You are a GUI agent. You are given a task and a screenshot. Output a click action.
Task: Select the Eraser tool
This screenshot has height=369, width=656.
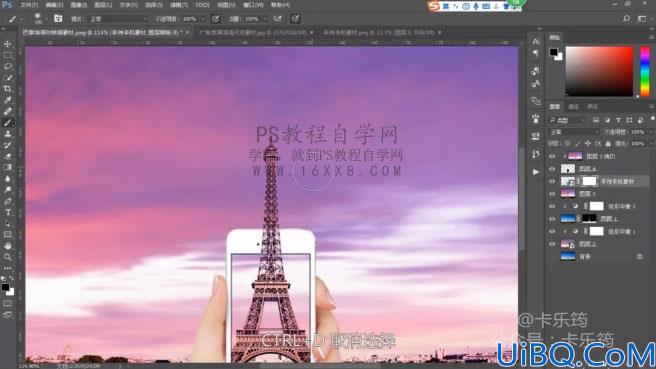coord(8,156)
